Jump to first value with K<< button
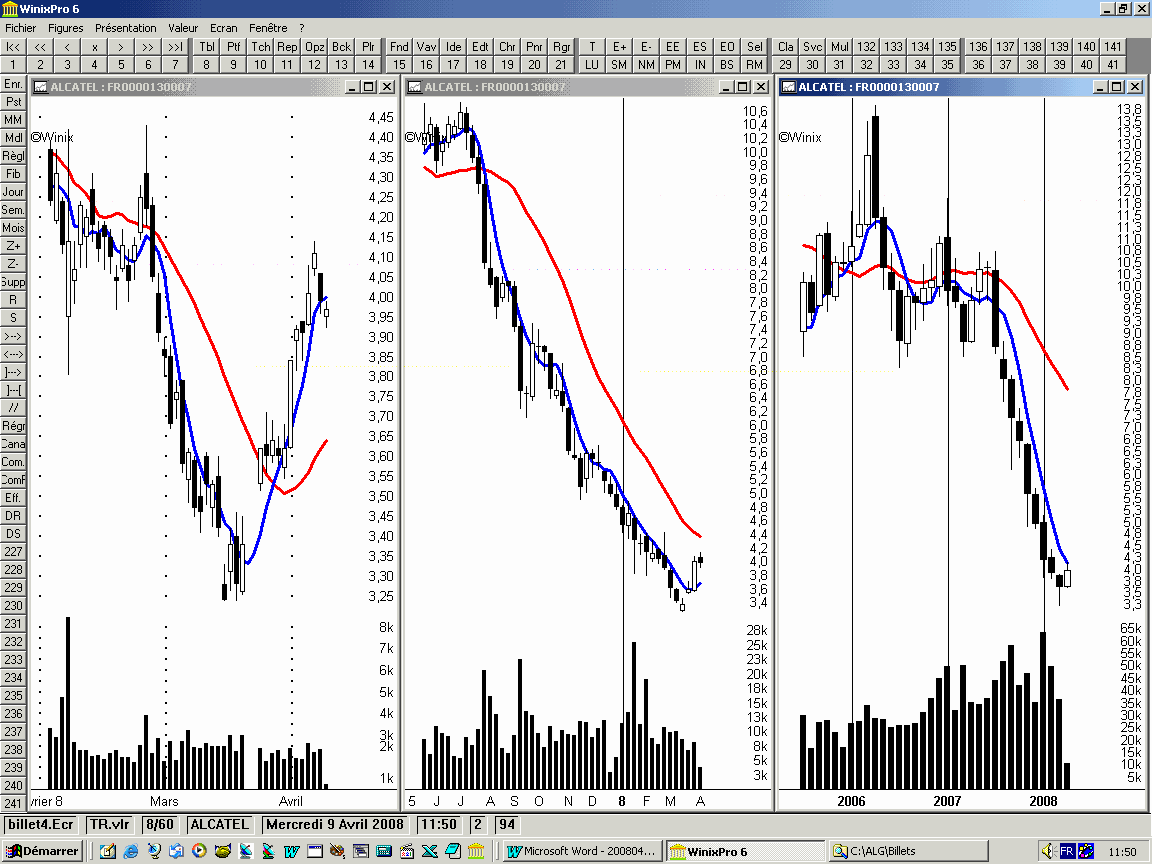 [x=13, y=46]
